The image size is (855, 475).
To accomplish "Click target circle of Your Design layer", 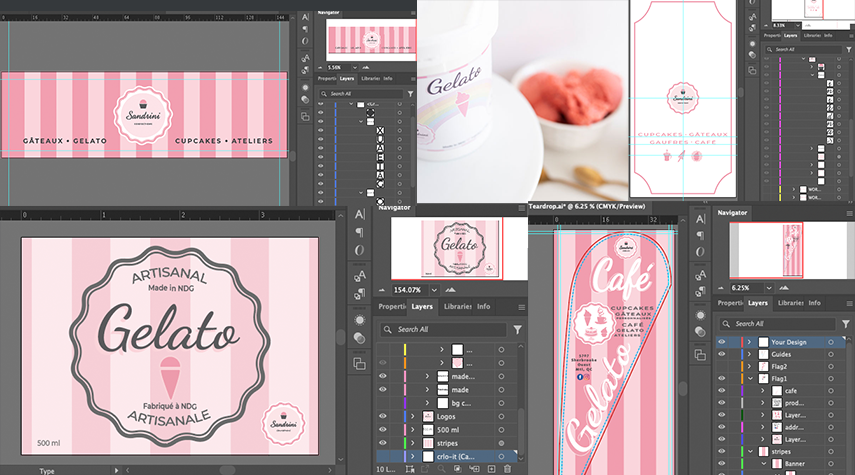I will coord(831,342).
